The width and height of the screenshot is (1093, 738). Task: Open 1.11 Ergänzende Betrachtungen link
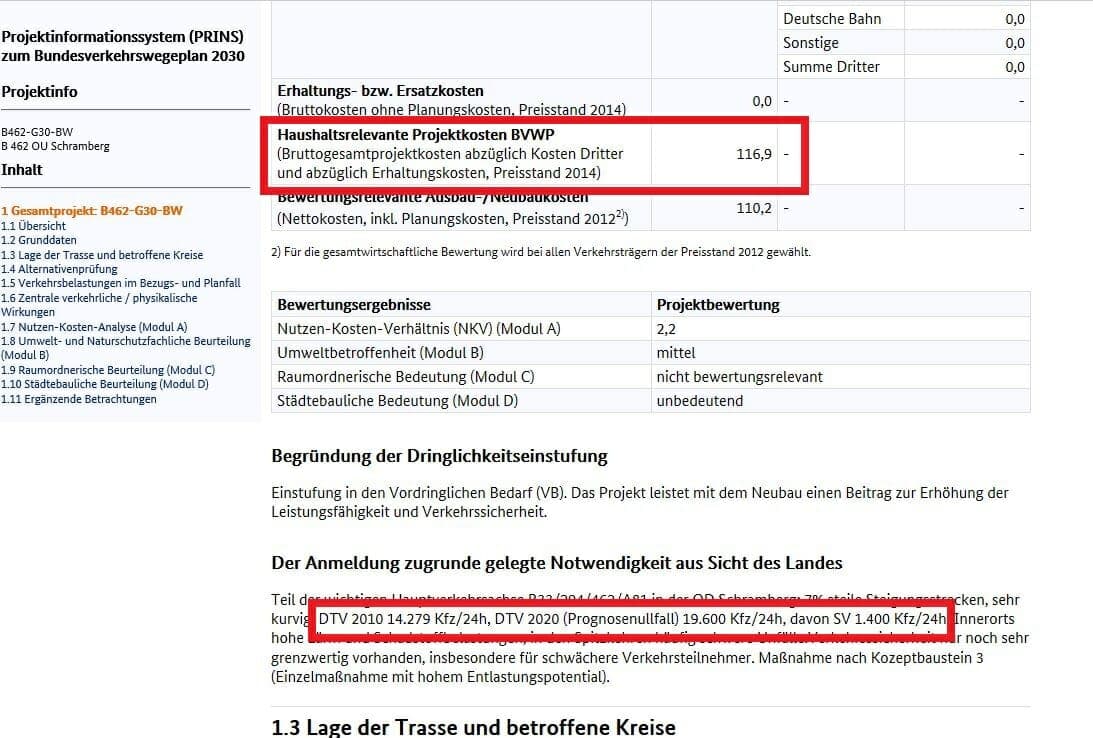point(79,399)
